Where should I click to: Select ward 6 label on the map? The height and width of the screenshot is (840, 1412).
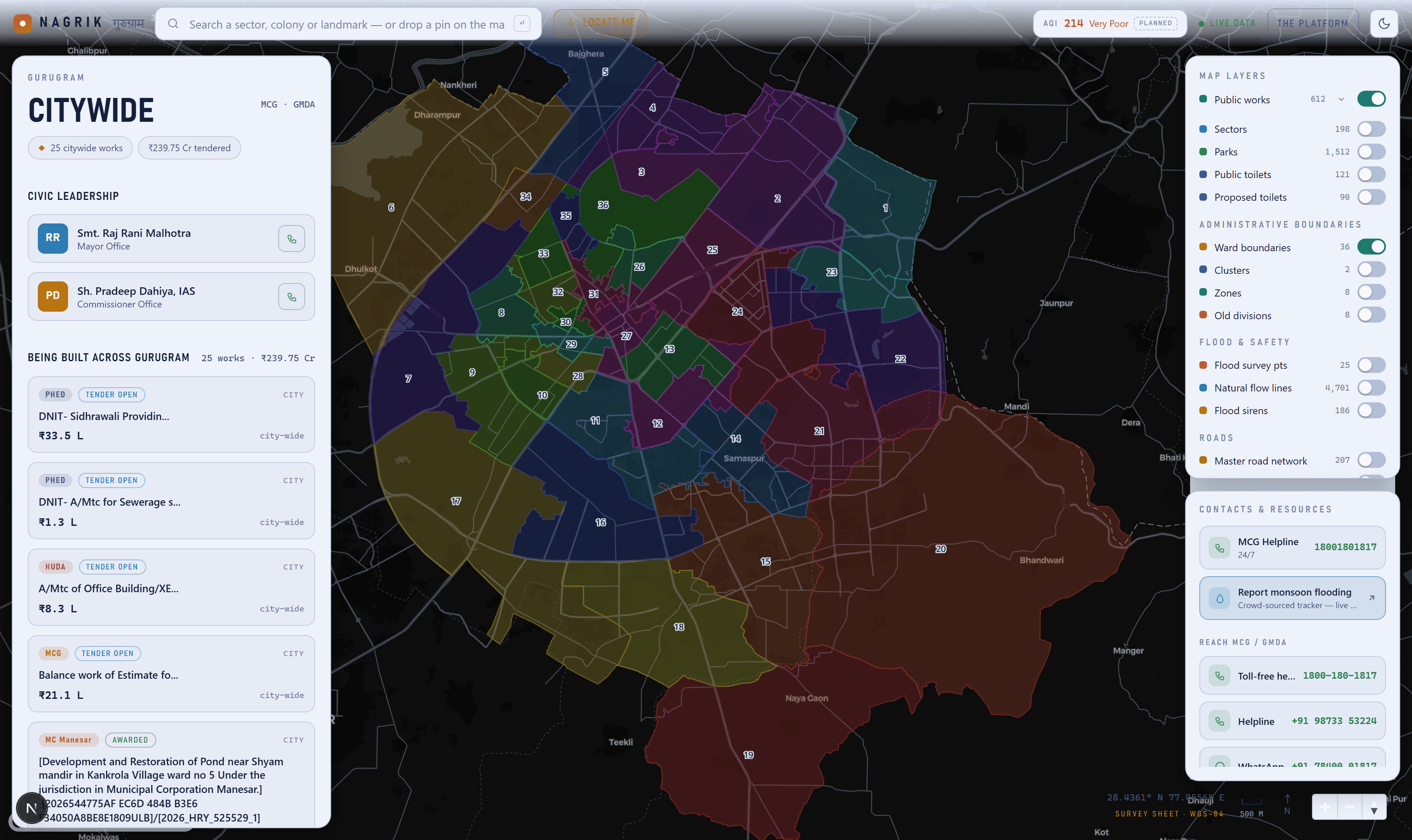pos(391,207)
